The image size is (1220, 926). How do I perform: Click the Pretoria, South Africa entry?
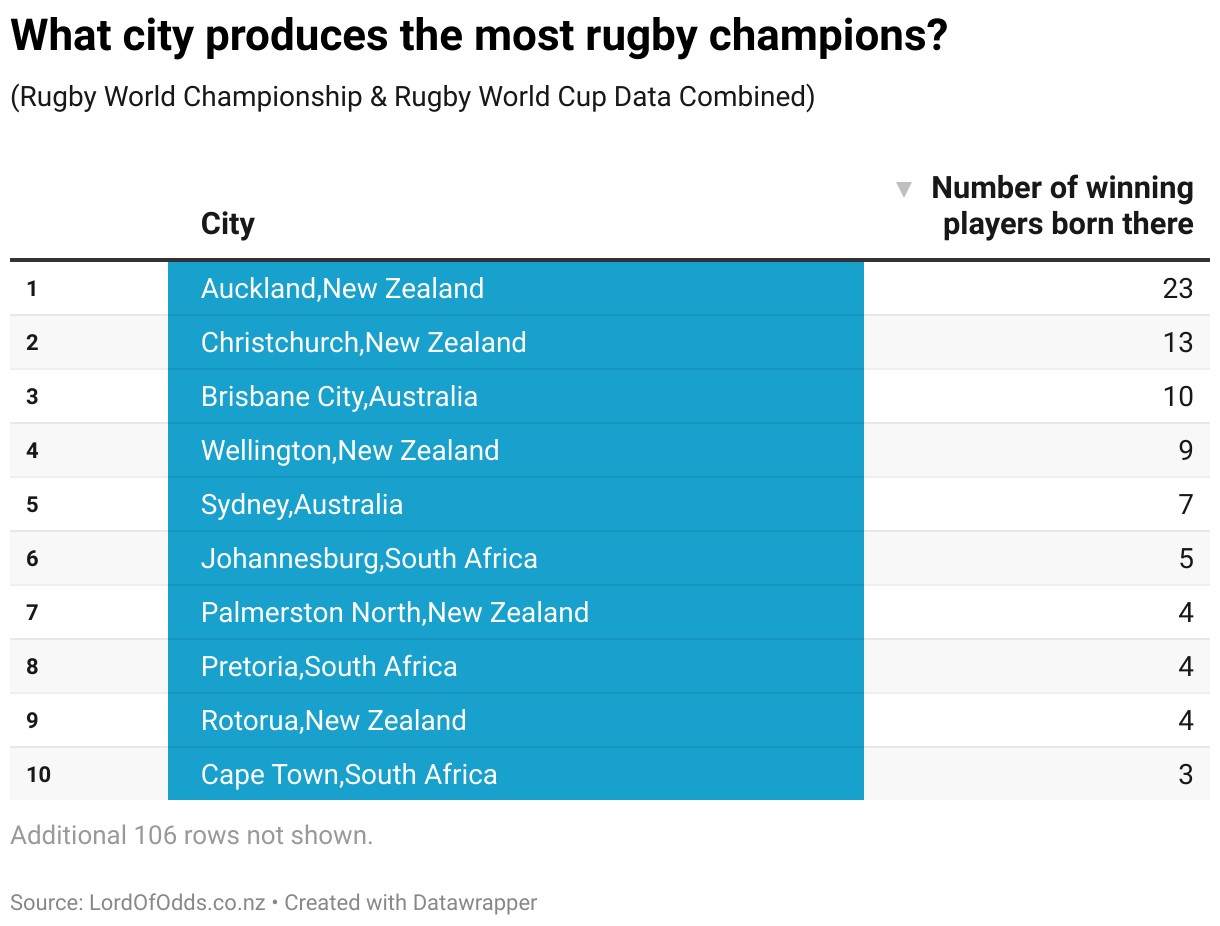click(329, 667)
